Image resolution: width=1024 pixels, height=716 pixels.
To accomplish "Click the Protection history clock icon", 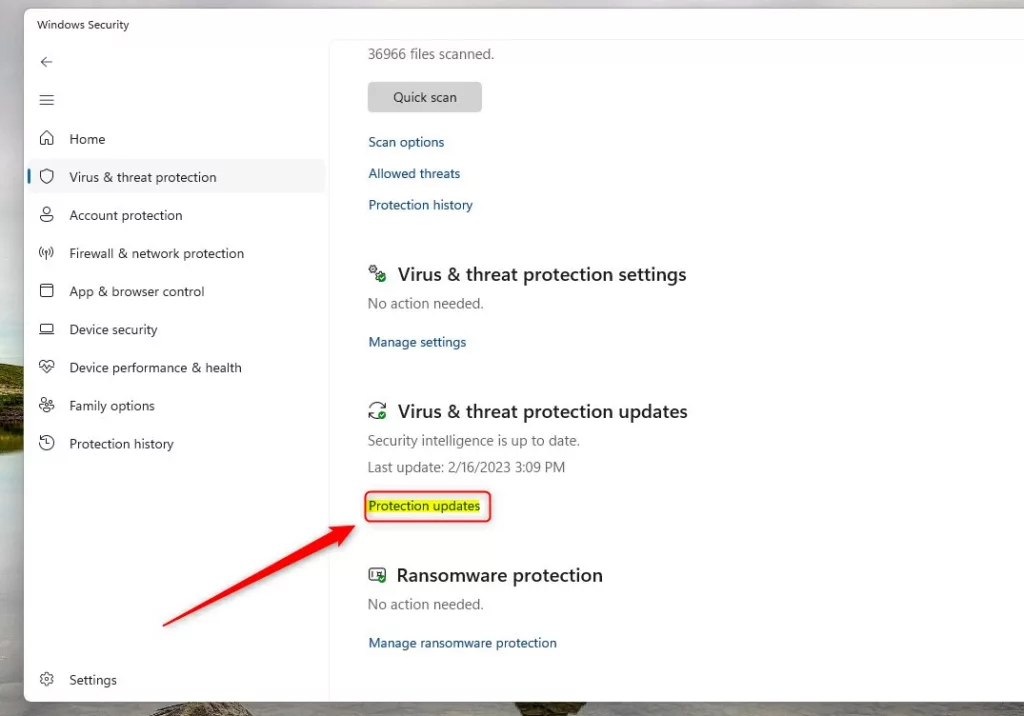I will point(46,443).
